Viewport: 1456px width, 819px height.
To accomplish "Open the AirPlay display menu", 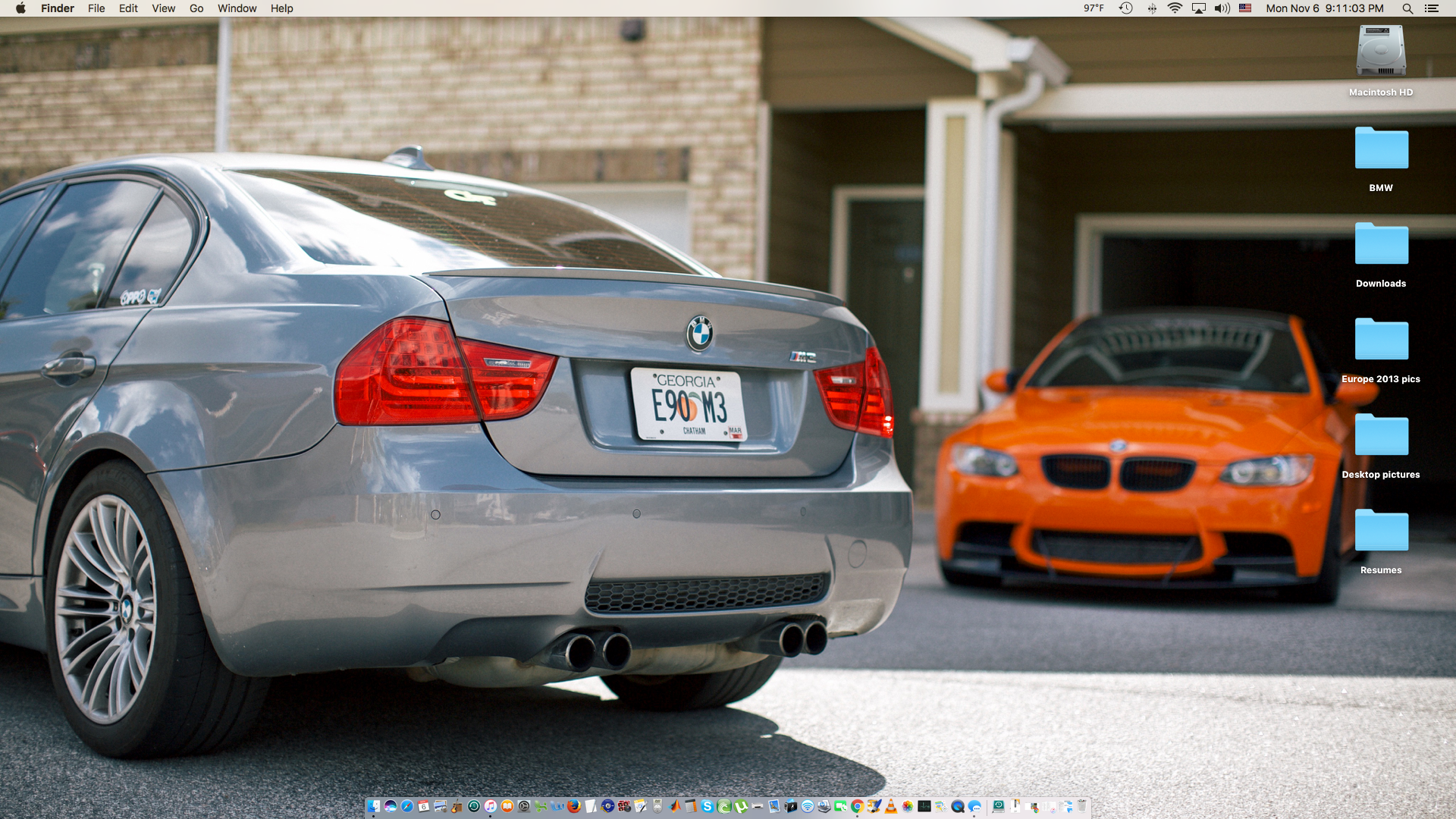I will pyautogui.click(x=1199, y=8).
